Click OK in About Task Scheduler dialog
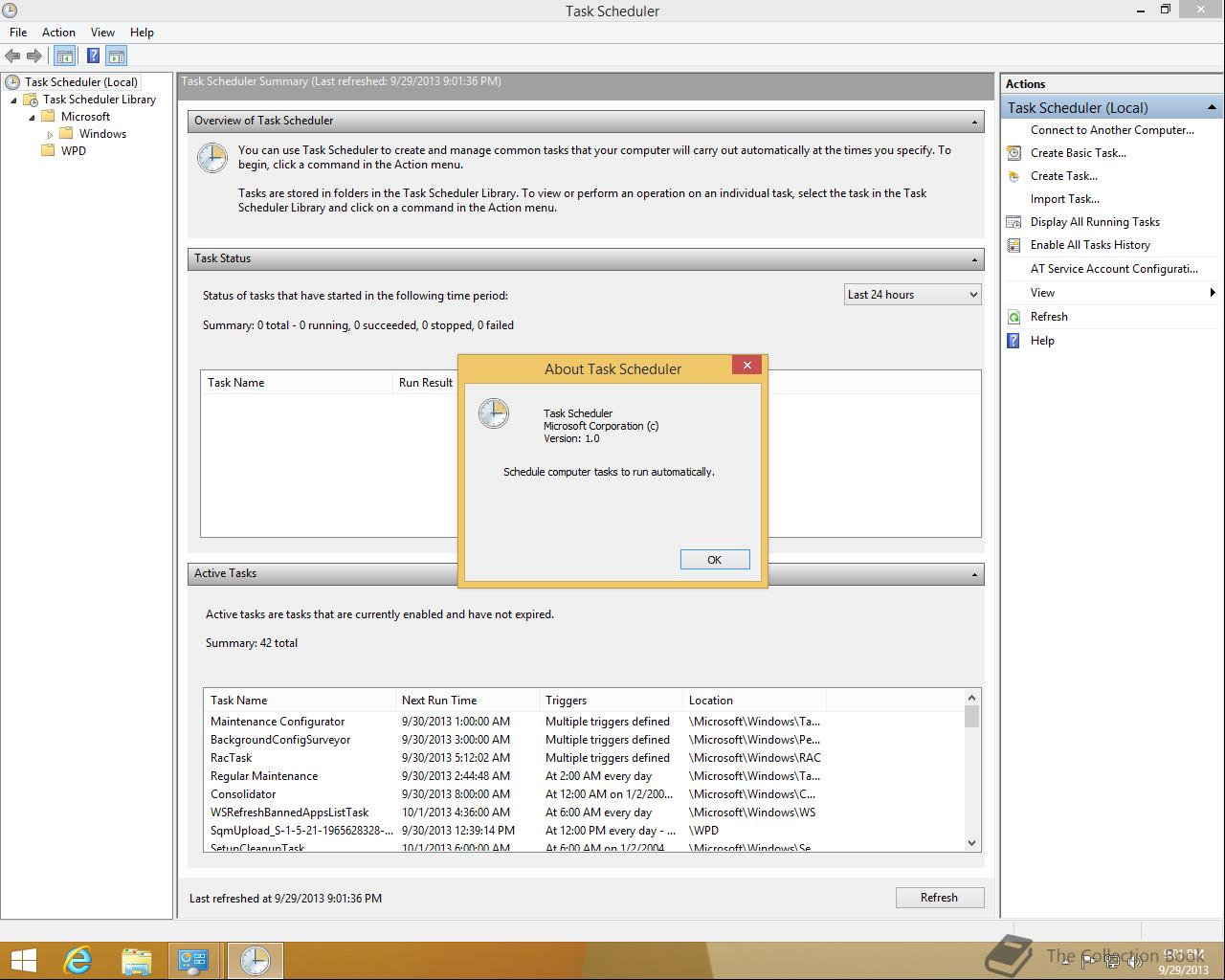 [x=715, y=560]
